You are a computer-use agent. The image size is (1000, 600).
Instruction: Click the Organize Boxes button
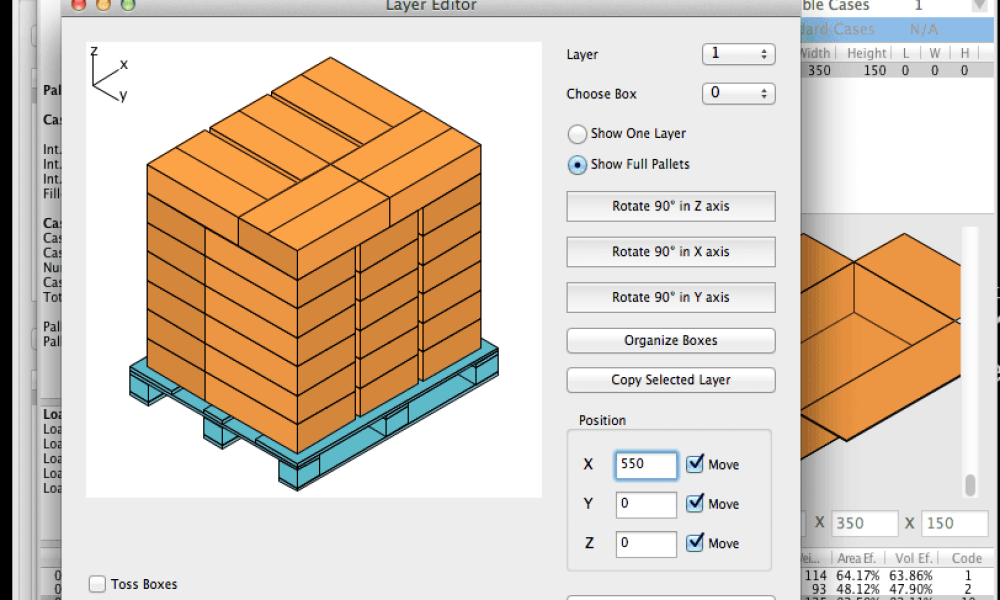pyautogui.click(x=671, y=340)
